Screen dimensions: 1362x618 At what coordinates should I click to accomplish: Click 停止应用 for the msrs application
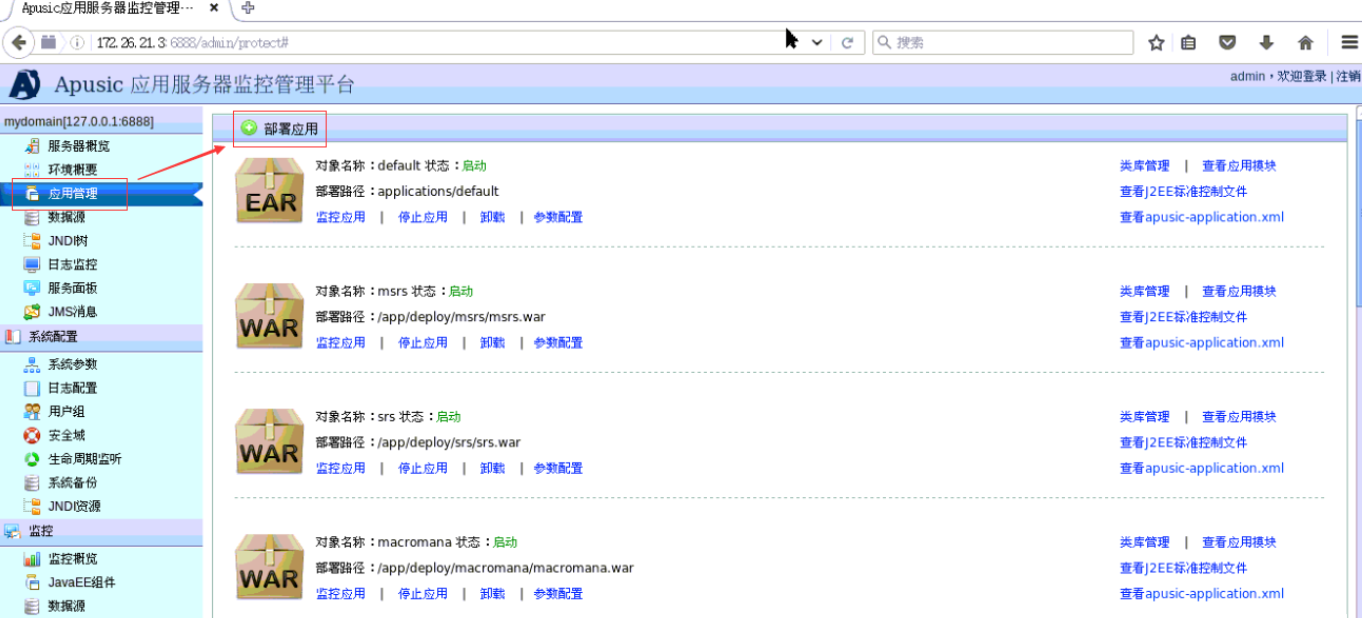click(423, 343)
